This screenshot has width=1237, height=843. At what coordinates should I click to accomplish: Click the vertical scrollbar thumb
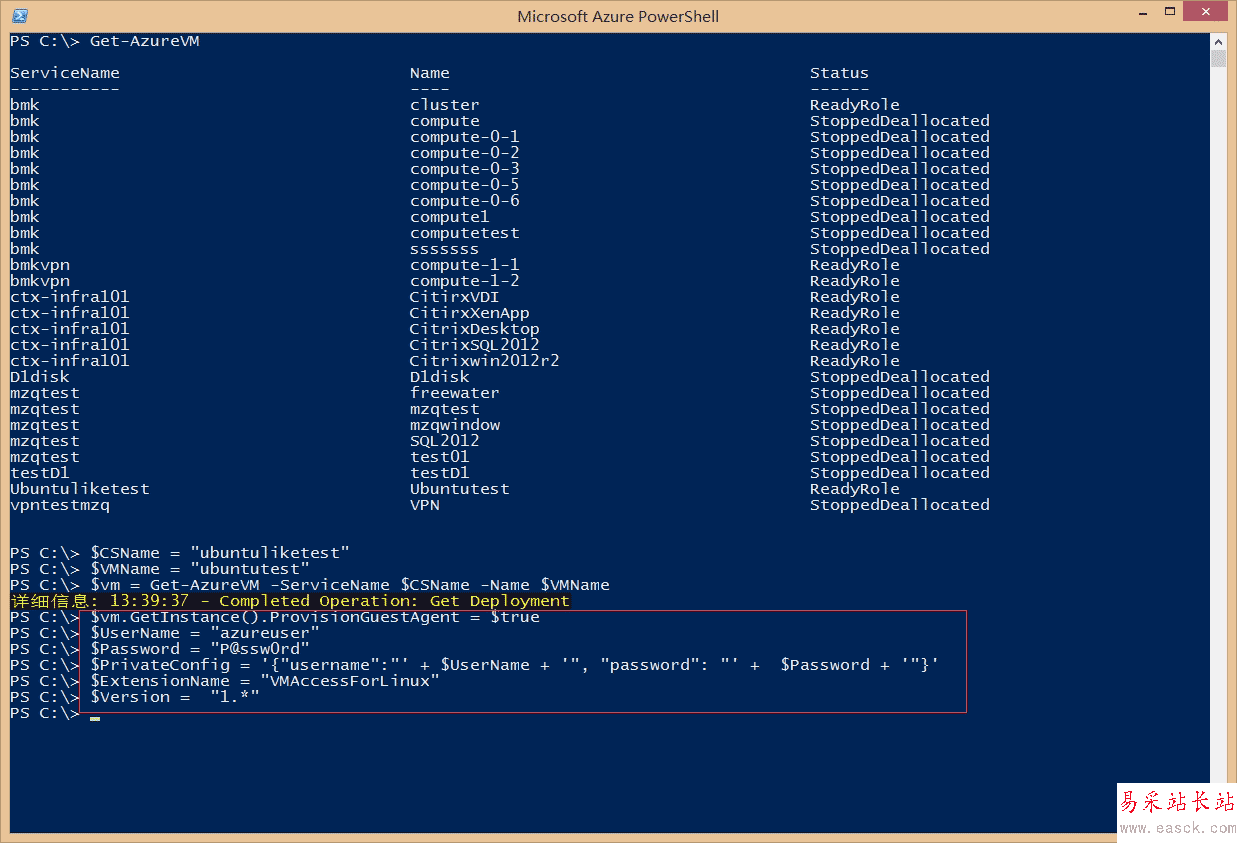(x=1218, y=58)
